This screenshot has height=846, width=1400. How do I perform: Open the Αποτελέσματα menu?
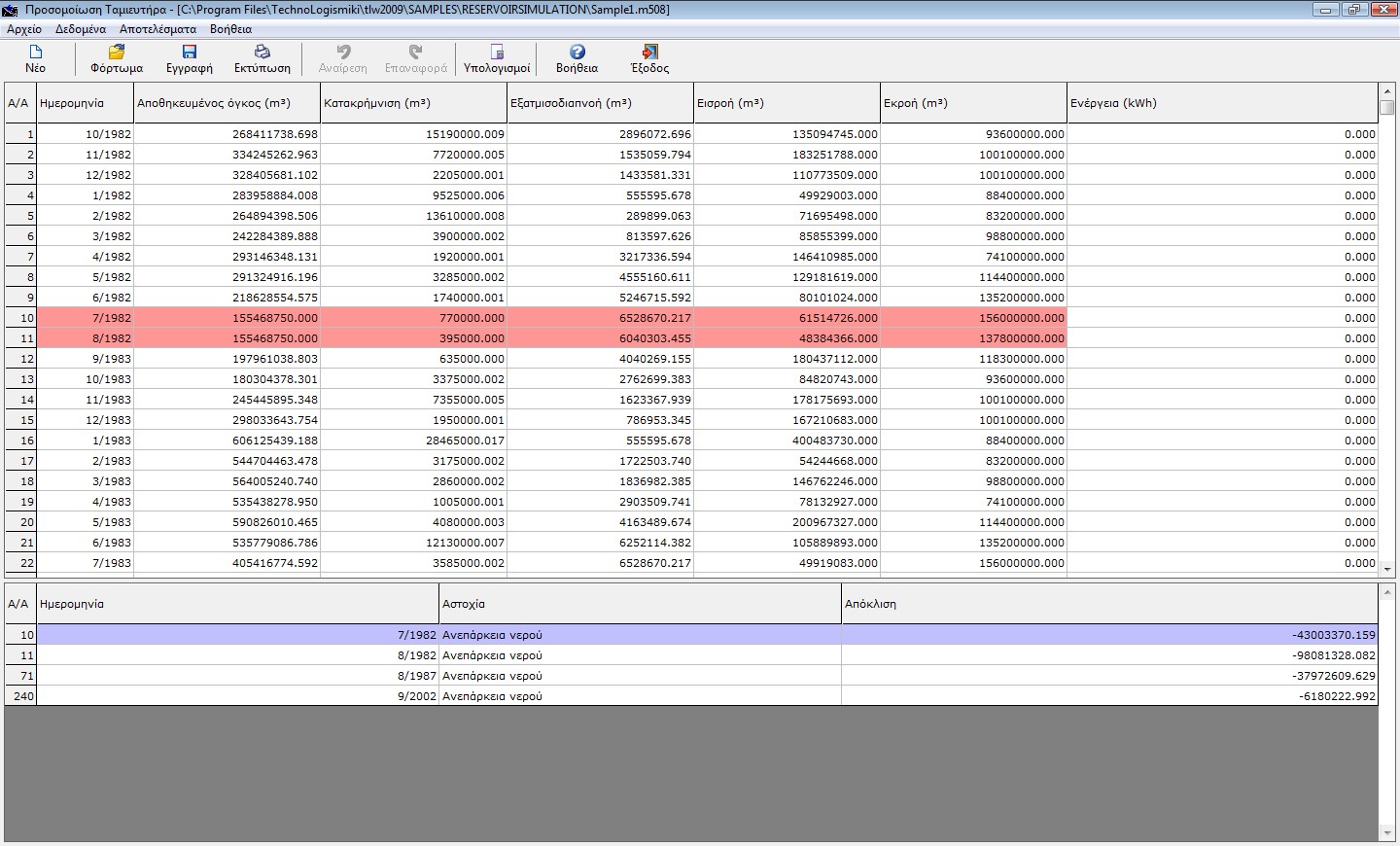pyautogui.click(x=157, y=29)
